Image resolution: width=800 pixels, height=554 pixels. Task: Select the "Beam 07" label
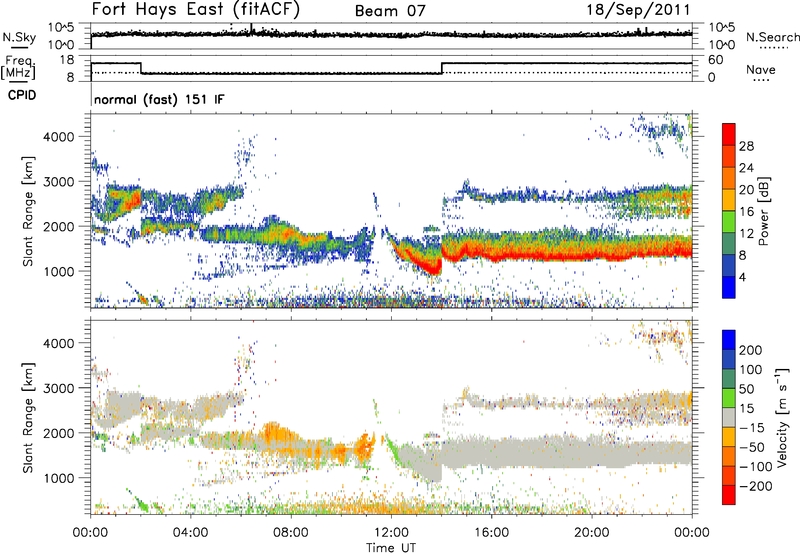(x=390, y=11)
